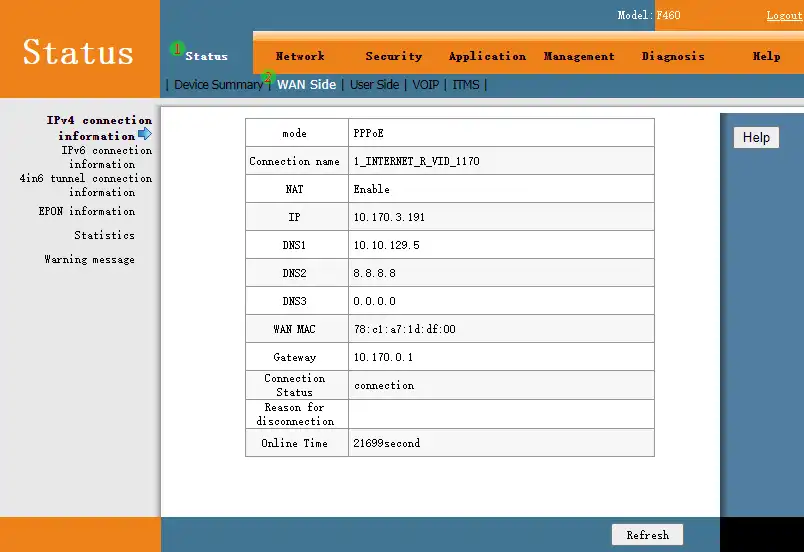Select the WAN Side submenu
804x552 pixels.
pos(306,85)
